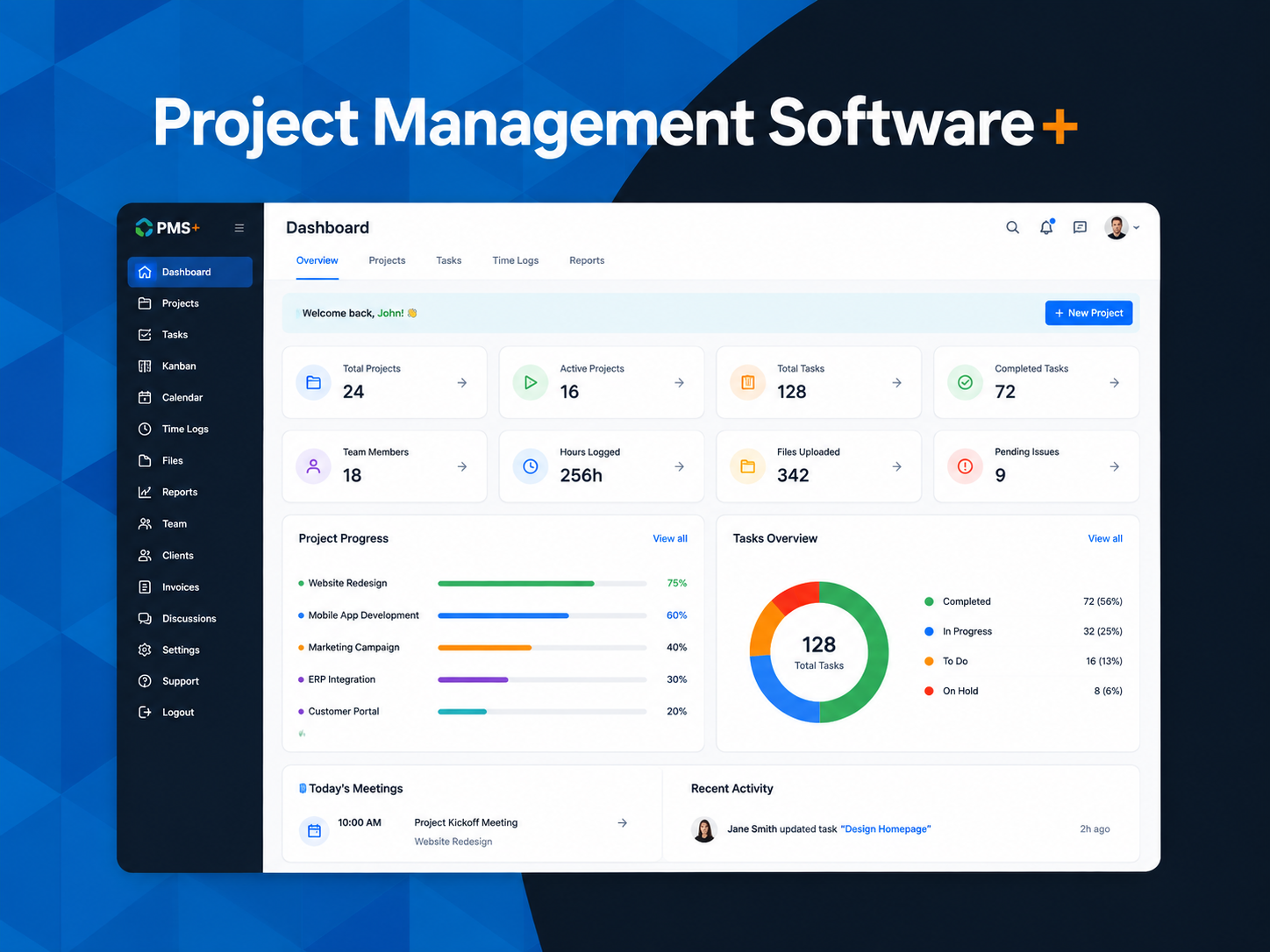The height and width of the screenshot is (952, 1270).
Task: Click the Files Uploaded folder icon
Action: tap(747, 466)
